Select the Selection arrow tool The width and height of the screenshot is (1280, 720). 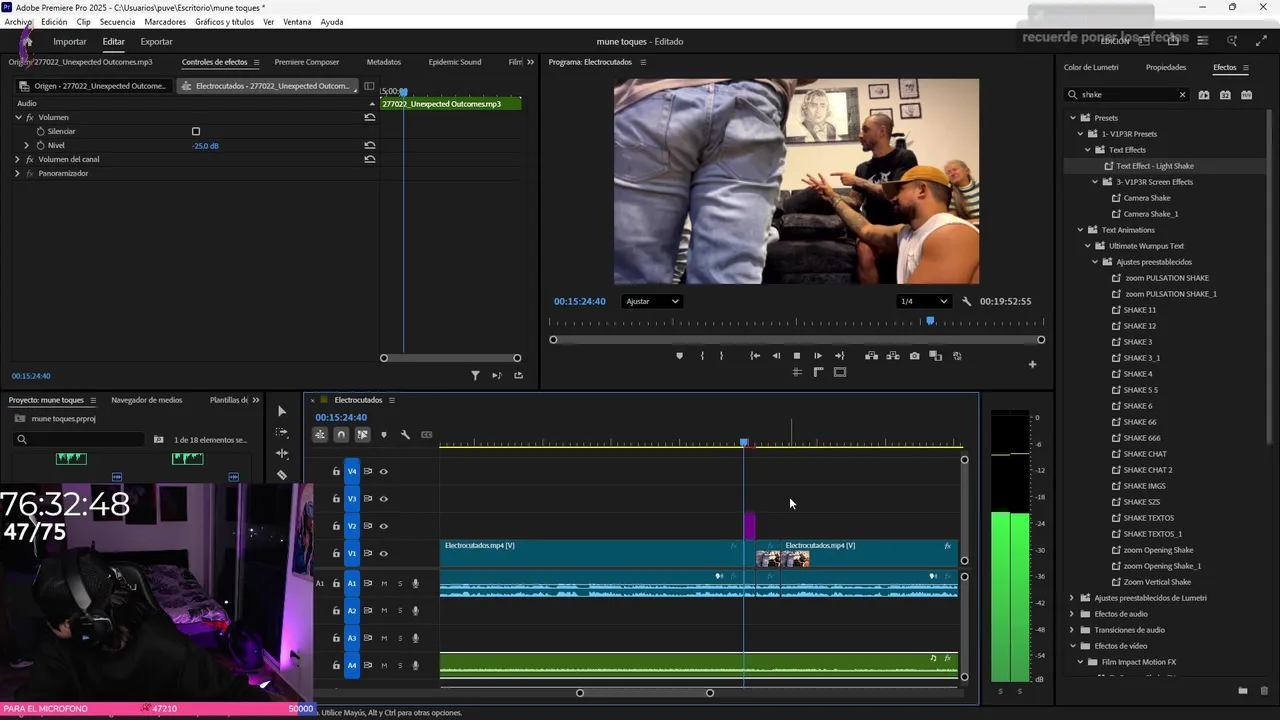click(282, 411)
